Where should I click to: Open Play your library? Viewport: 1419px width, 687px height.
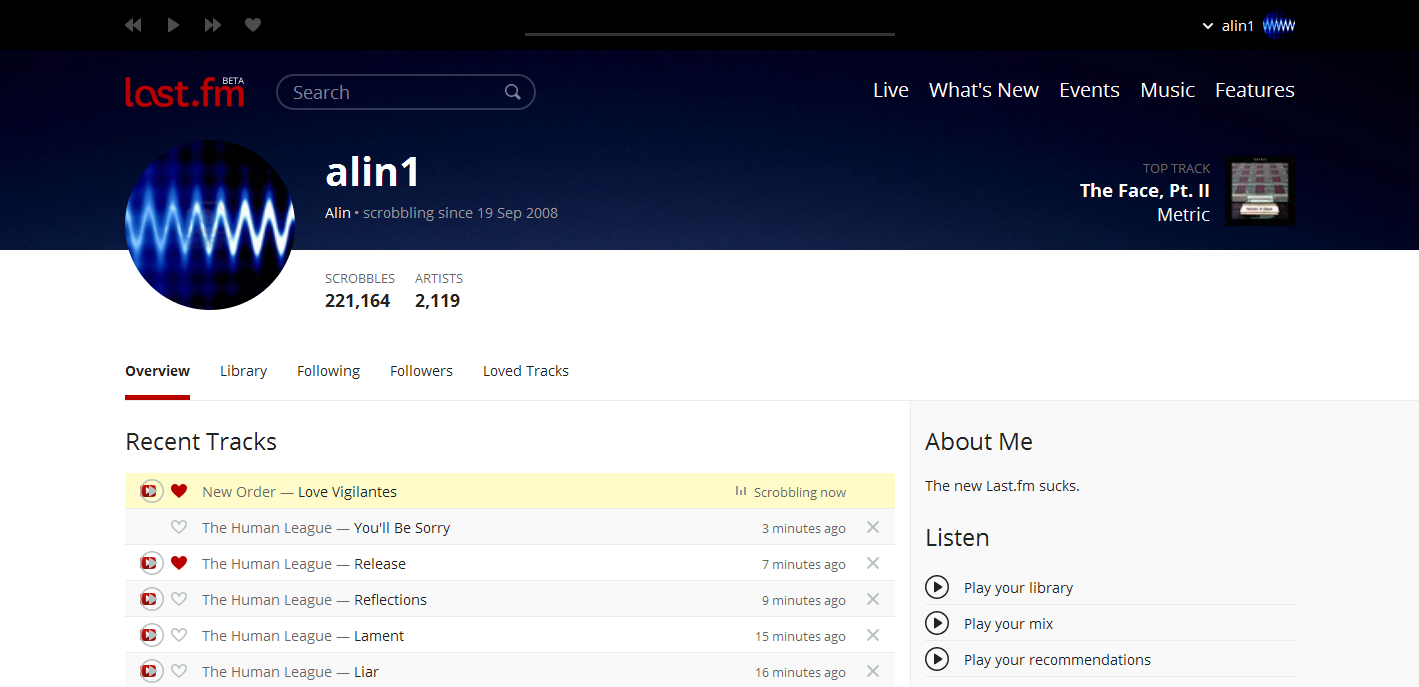1018,587
